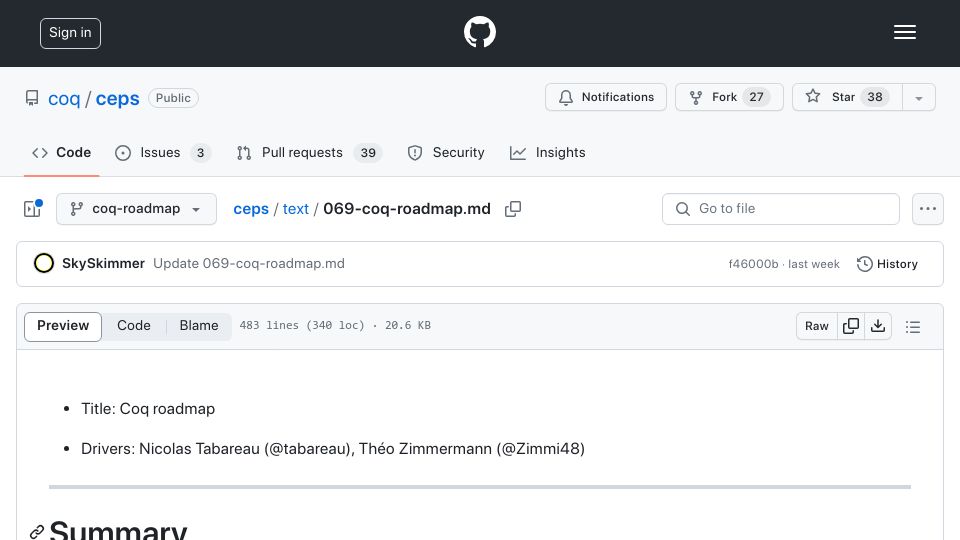The height and width of the screenshot is (540, 960).
Task: Select the Code view of the file
Action: click(133, 326)
